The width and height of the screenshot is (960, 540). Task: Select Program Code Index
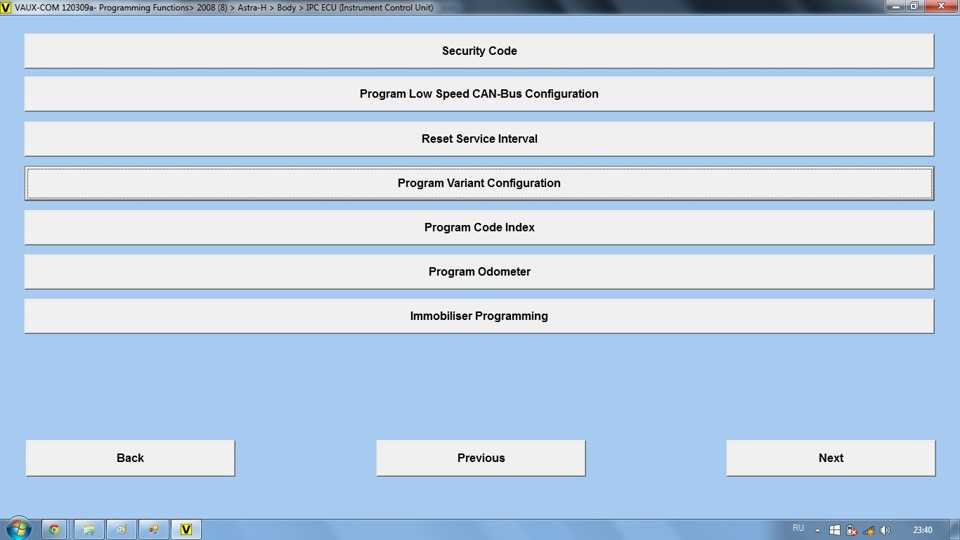479,228
